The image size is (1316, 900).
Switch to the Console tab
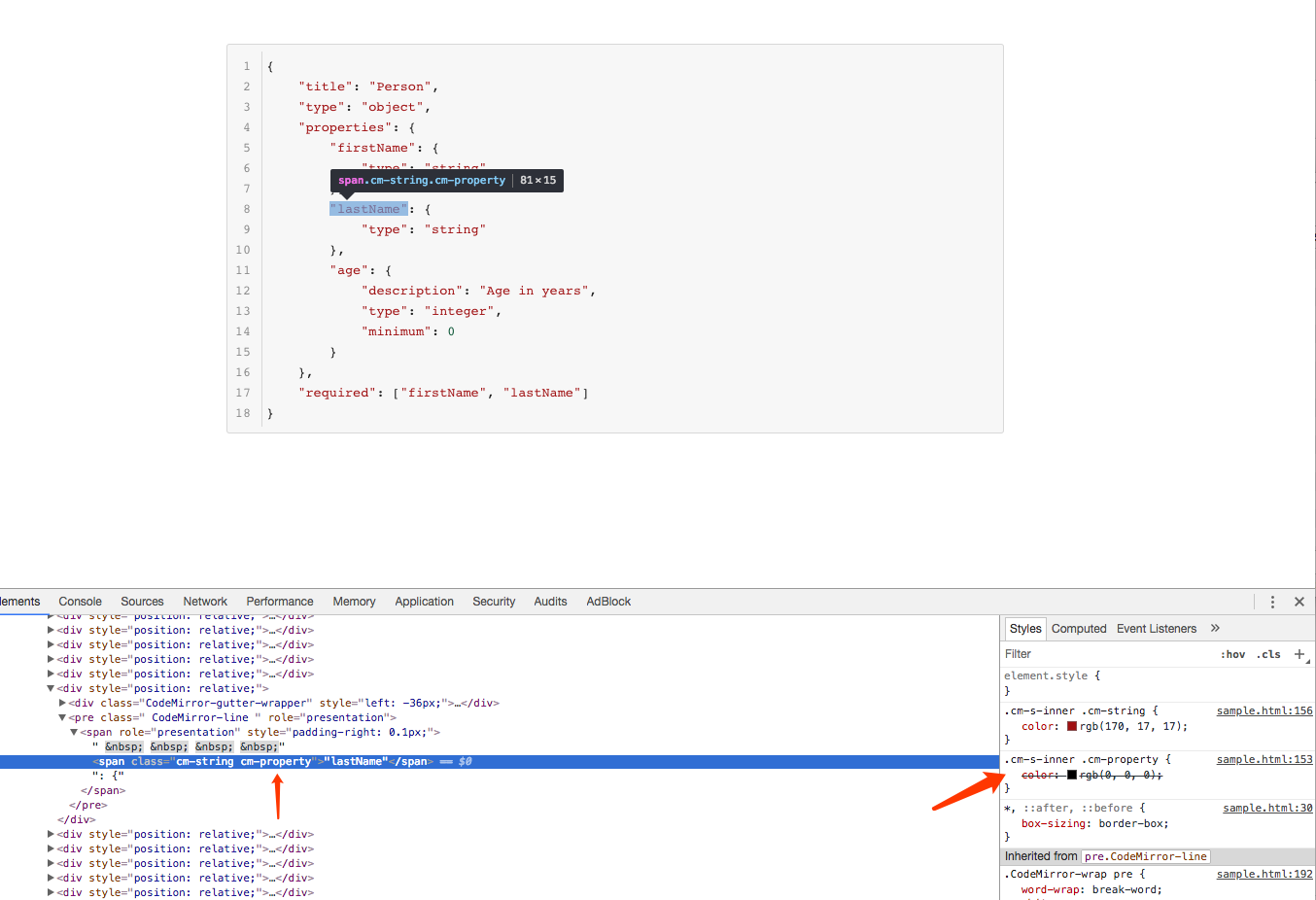click(80, 602)
